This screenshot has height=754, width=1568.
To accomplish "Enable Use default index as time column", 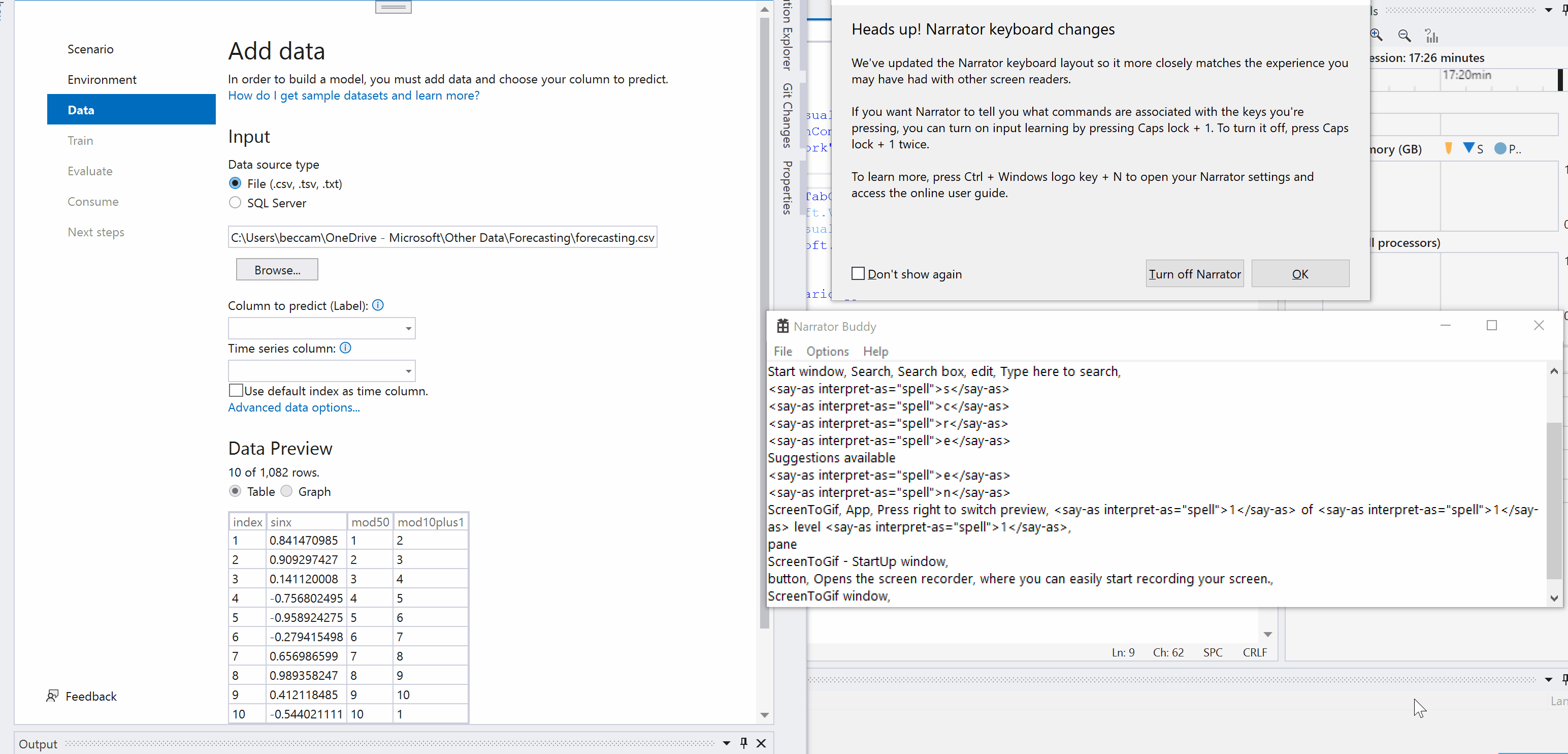I will pyautogui.click(x=235, y=390).
